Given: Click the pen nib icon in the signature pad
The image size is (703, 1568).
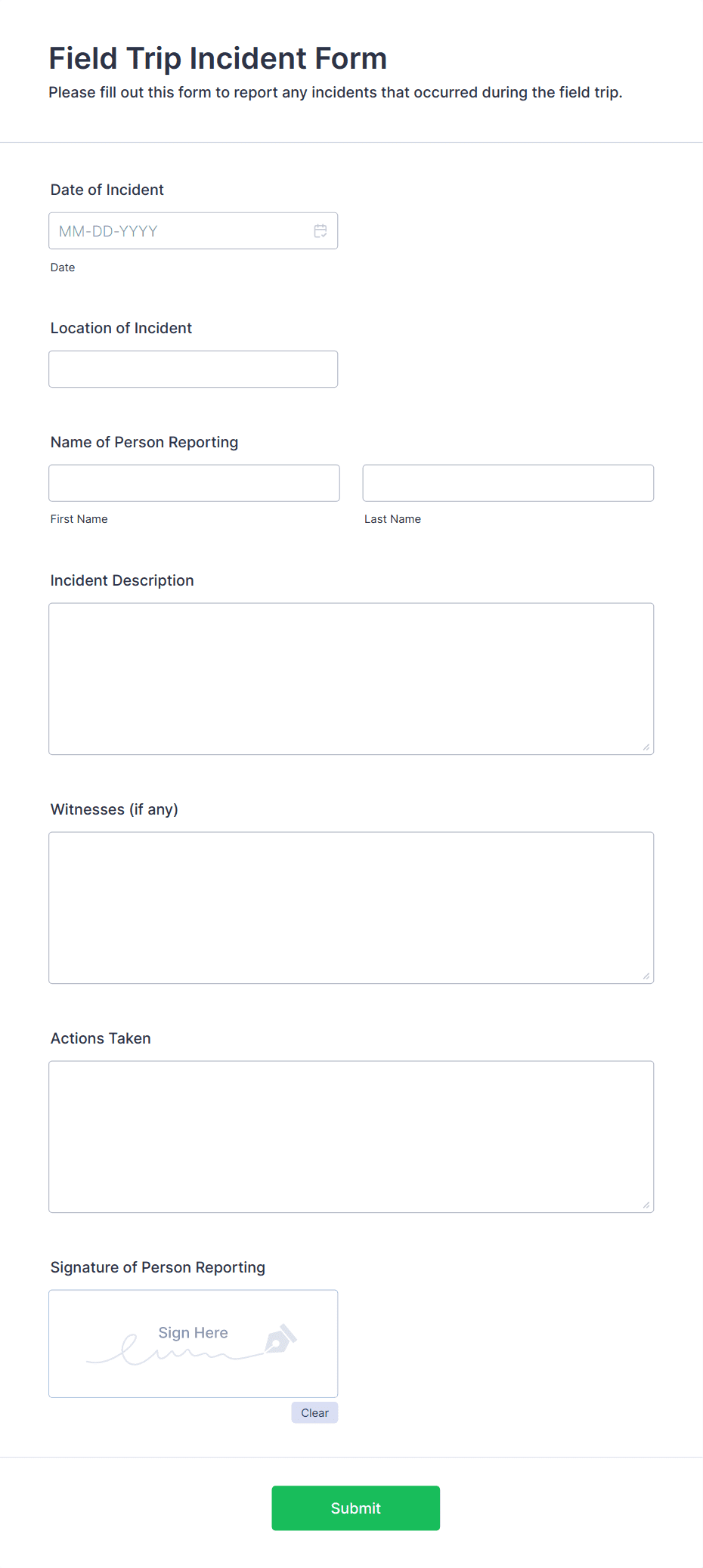Looking at the screenshot, I should pos(279,1338).
